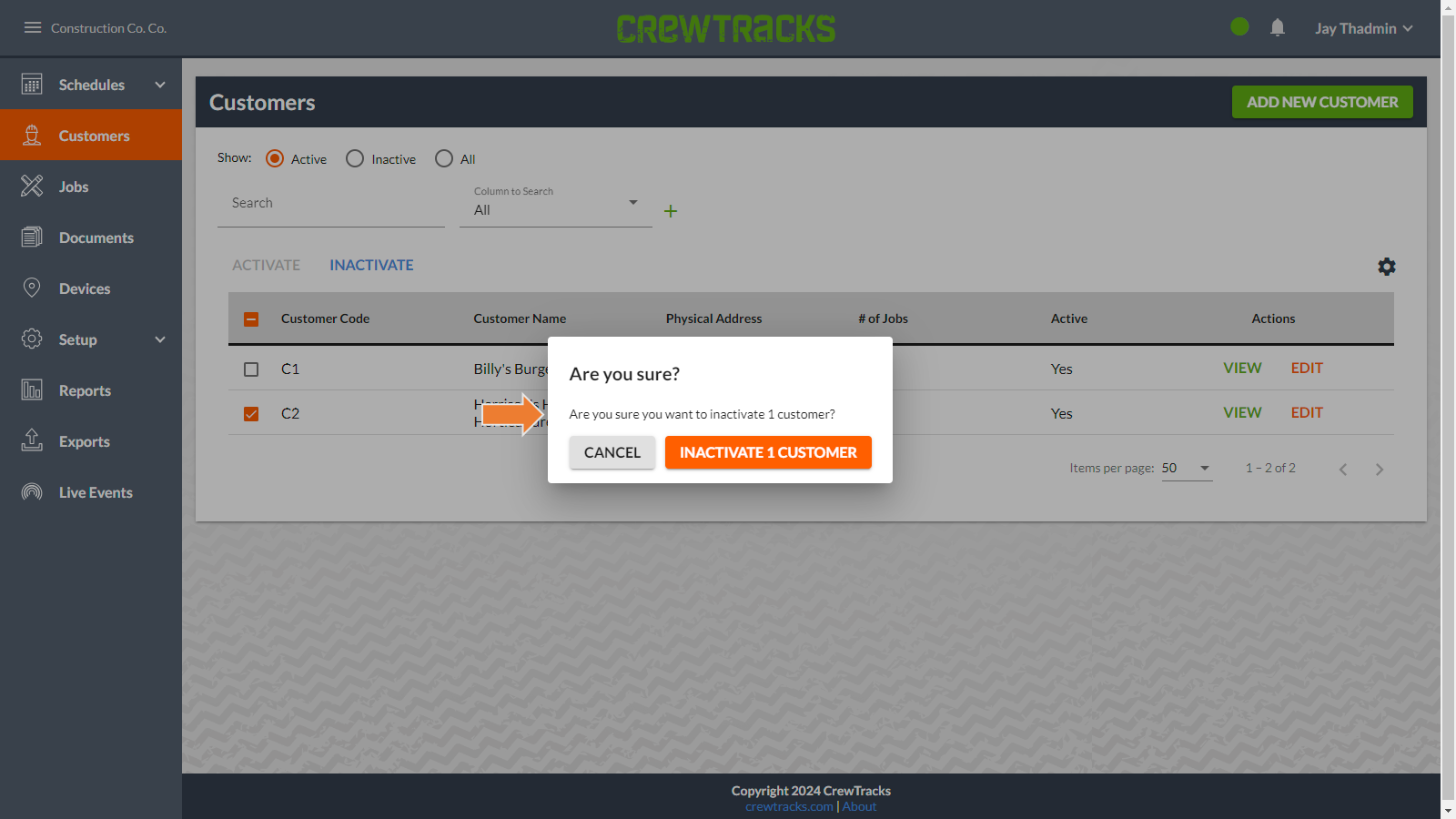Select Customers in the sidebar
Image resolution: width=1456 pixels, height=819 pixels.
[91, 136]
